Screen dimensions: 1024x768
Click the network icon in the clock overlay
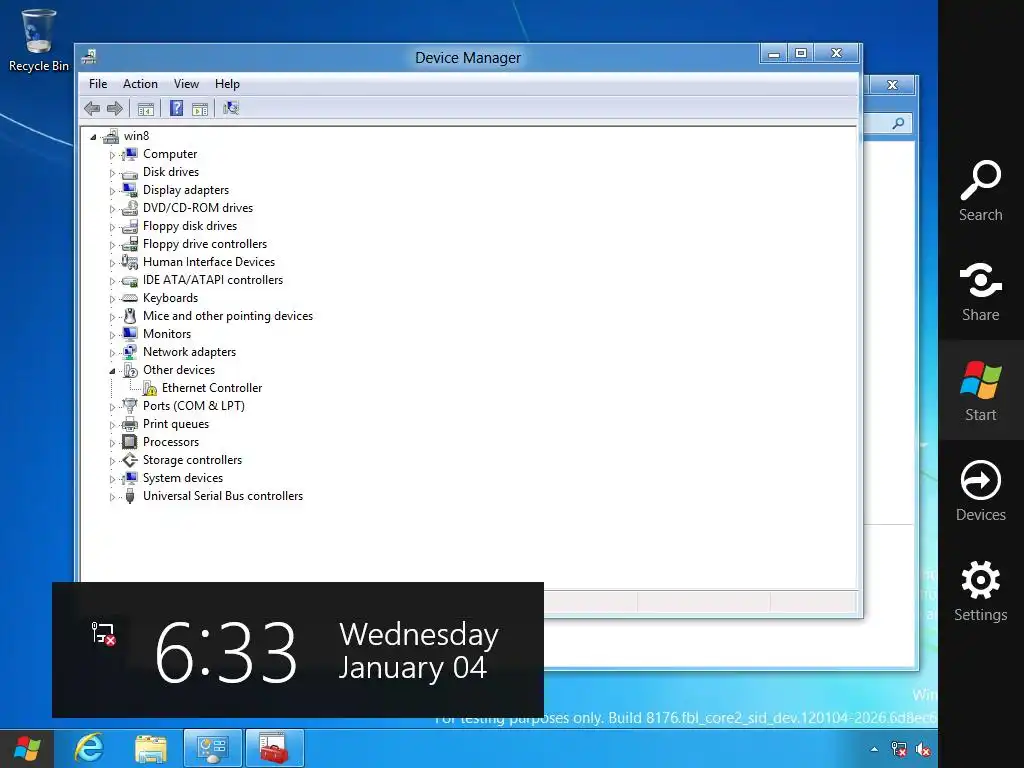point(103,633)
